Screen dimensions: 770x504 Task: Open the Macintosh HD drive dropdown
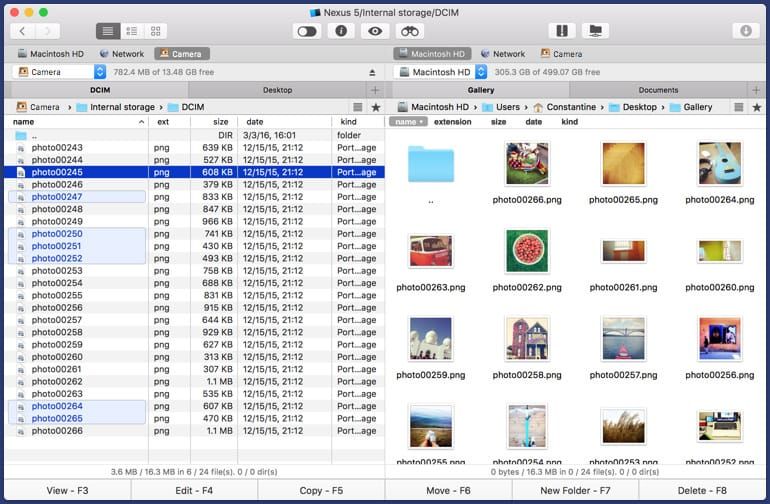coord(482,72)
